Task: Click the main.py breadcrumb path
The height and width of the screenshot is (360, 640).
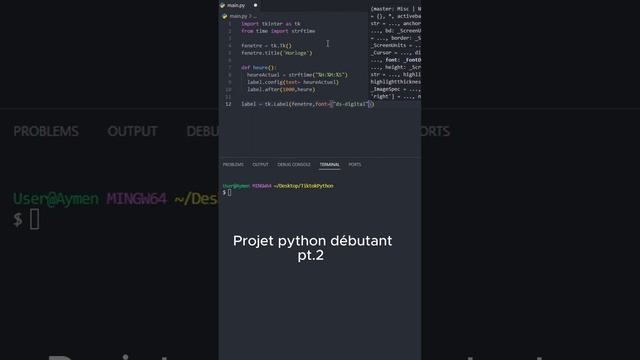Action: [238, 16]
